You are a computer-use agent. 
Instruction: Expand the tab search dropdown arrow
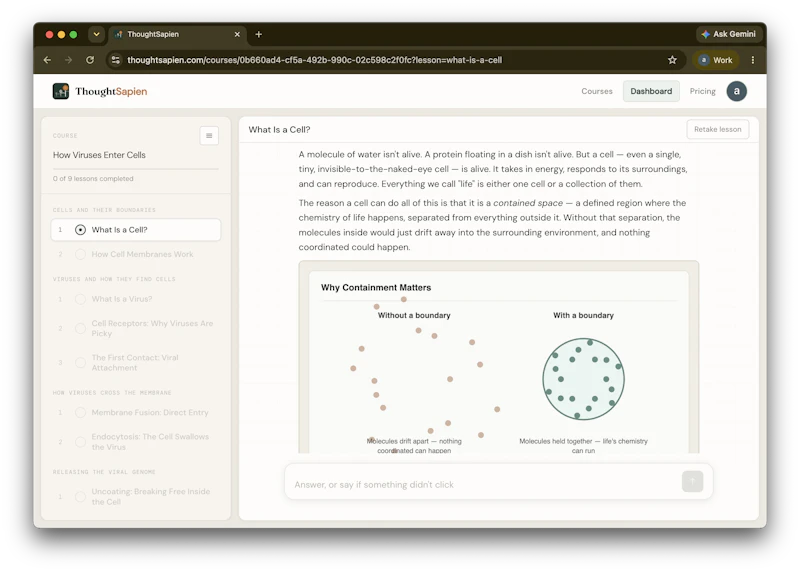[96, 34]
